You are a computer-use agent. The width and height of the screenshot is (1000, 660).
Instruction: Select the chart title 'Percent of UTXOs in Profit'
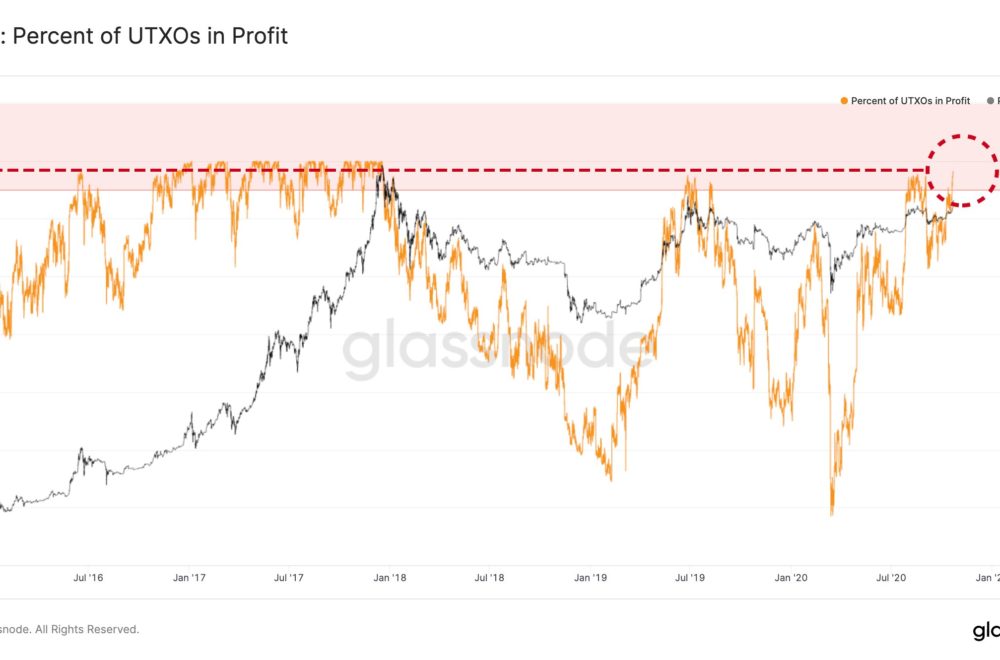(x=150, y=36)
